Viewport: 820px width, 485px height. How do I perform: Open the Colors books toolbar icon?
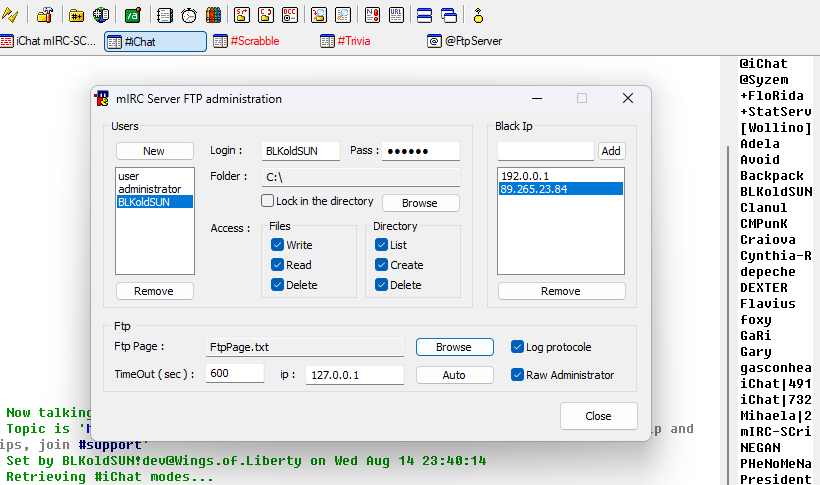point(213,15)
